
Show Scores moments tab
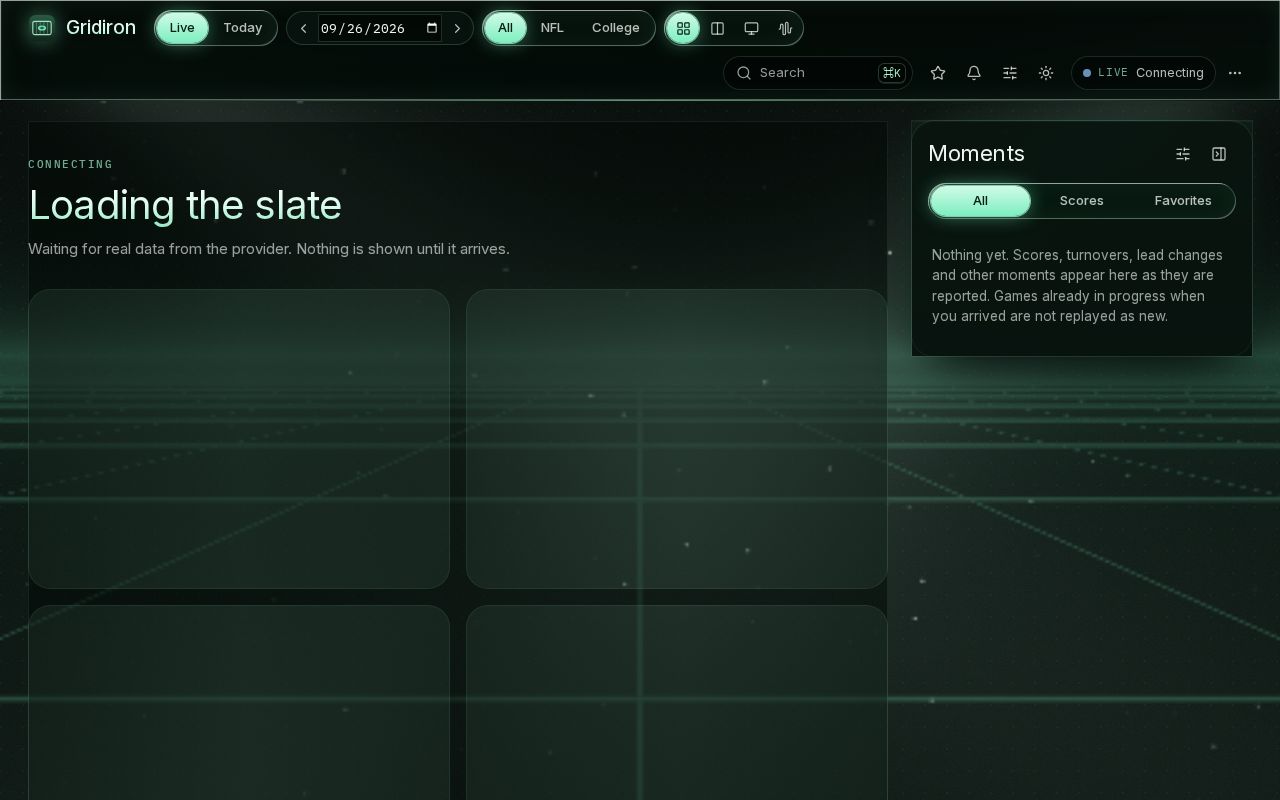click(1082, 201)
